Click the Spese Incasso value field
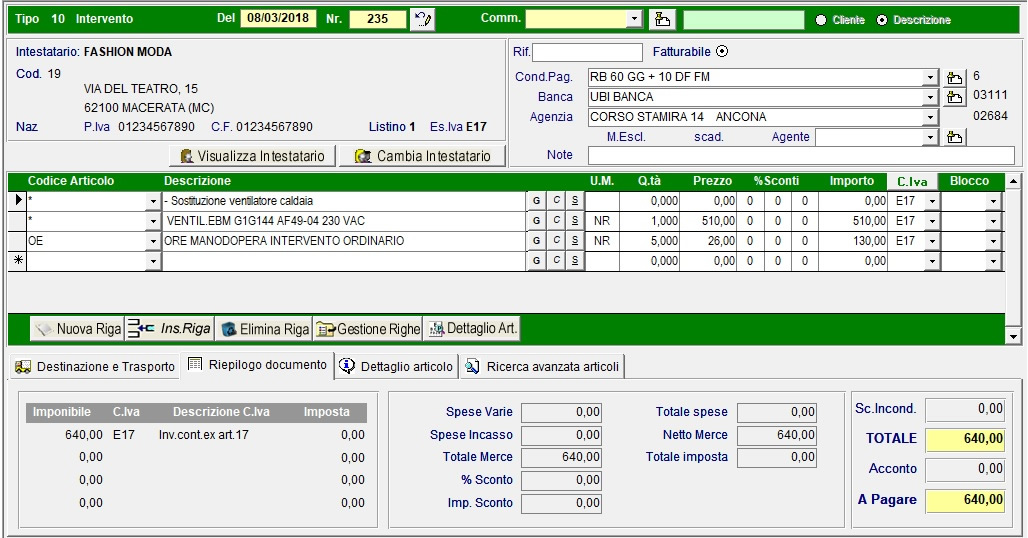1028x538 pixels. [561, 435]
